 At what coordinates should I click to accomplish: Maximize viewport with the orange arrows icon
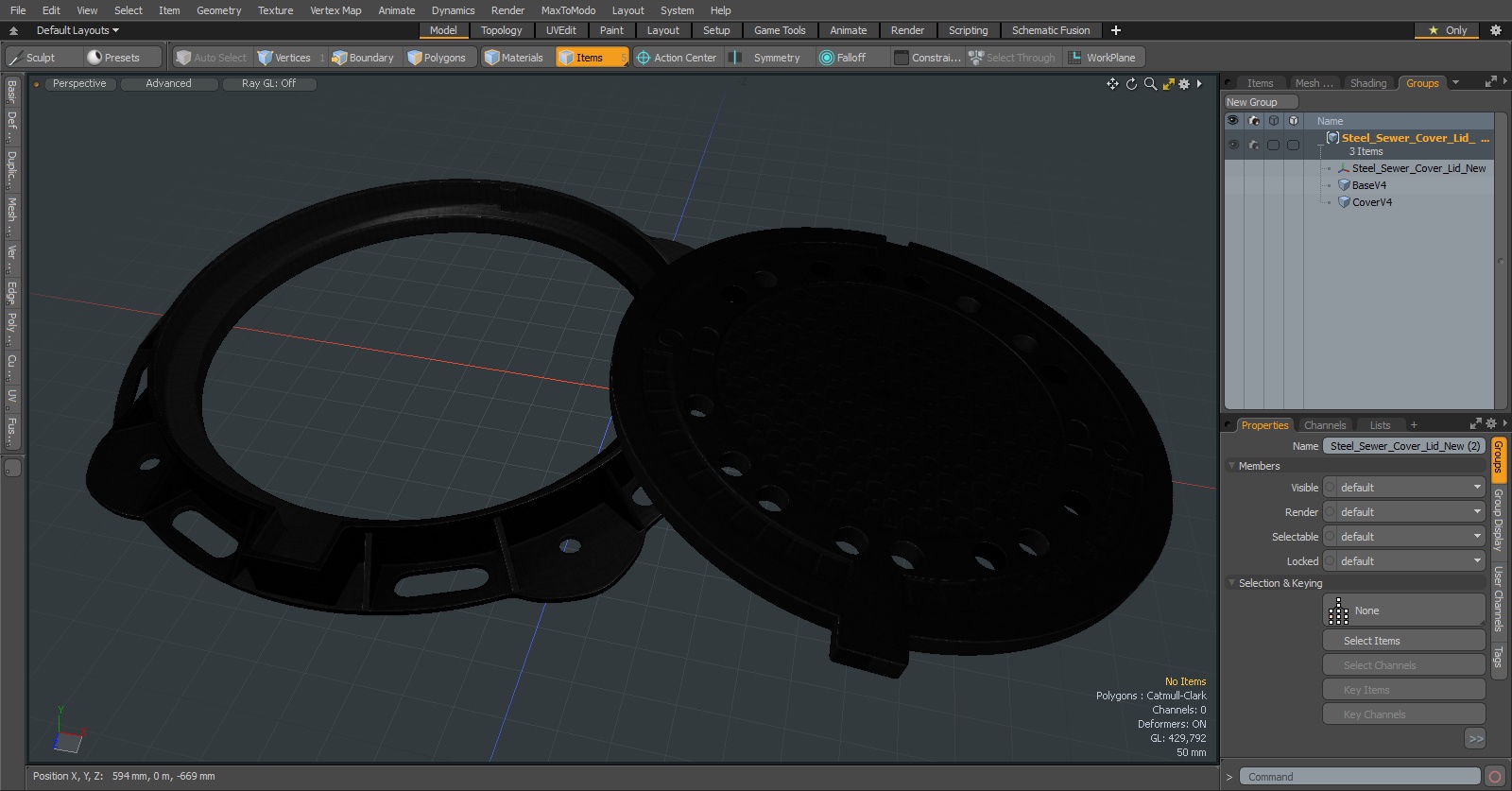[1169, 84]
